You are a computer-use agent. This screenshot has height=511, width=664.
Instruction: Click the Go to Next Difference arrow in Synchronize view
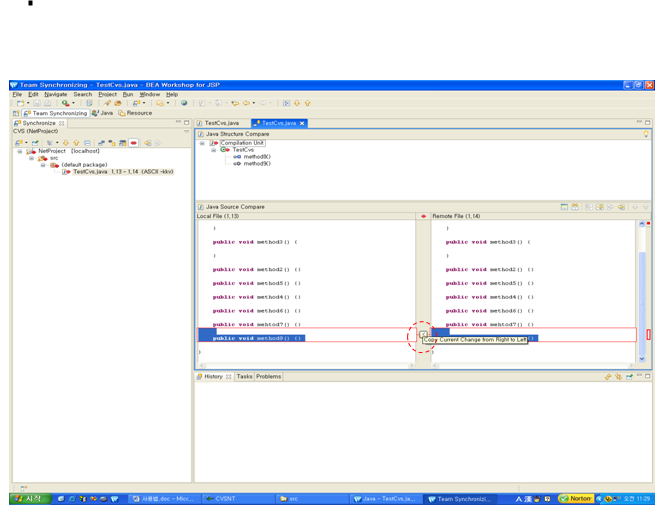pyautogui.click(x=66, y=143)
